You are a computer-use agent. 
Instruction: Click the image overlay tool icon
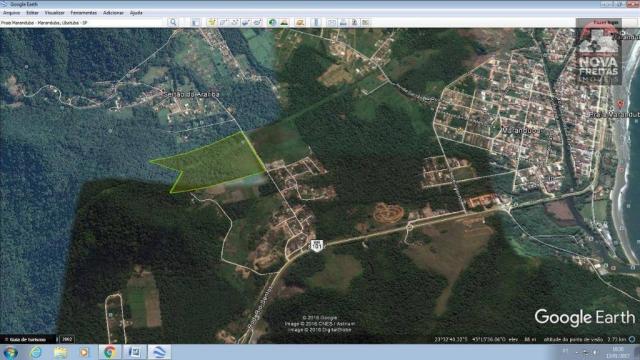tap(245, 22)
